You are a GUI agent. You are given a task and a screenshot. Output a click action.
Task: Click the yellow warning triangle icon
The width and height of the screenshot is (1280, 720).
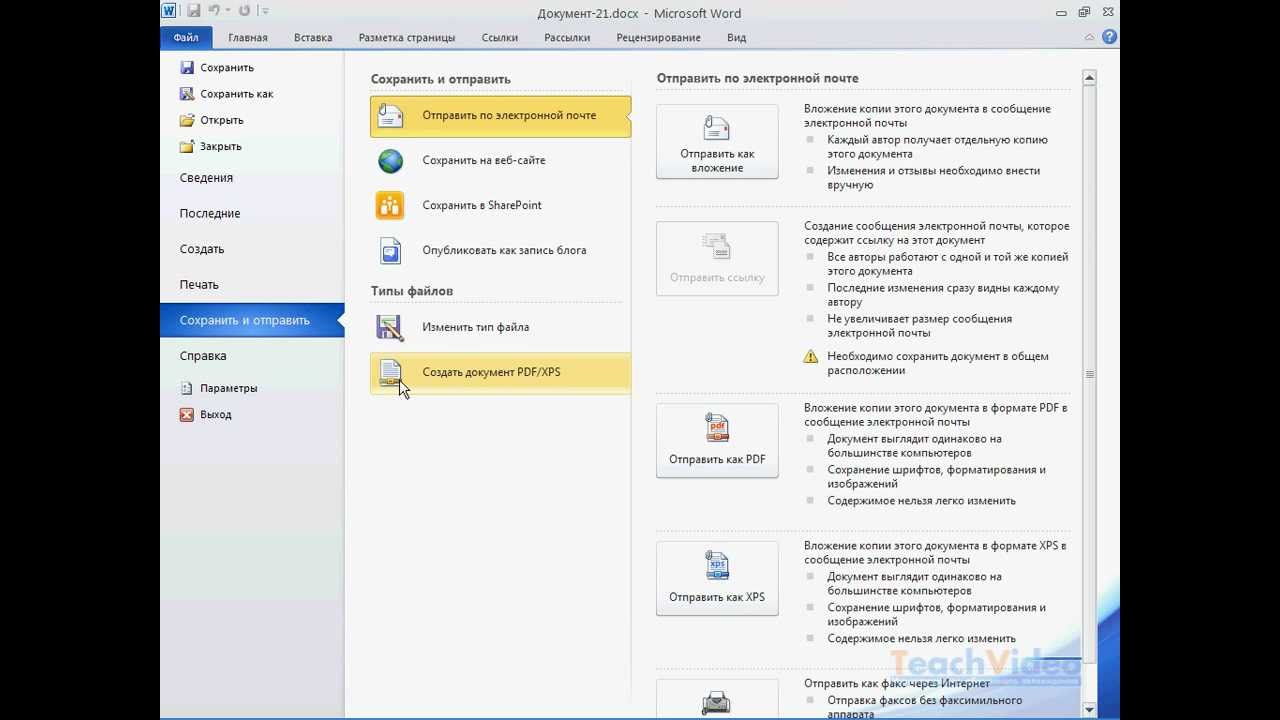(811, 356)
